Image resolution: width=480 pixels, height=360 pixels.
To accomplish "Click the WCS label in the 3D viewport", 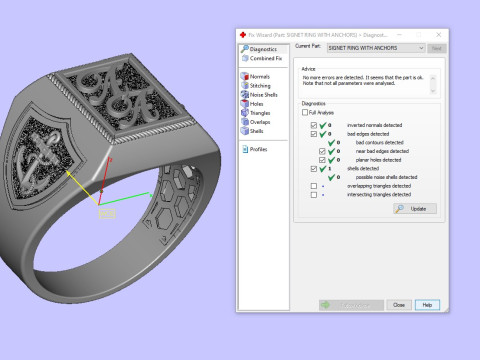I will (x=107, y=213).
